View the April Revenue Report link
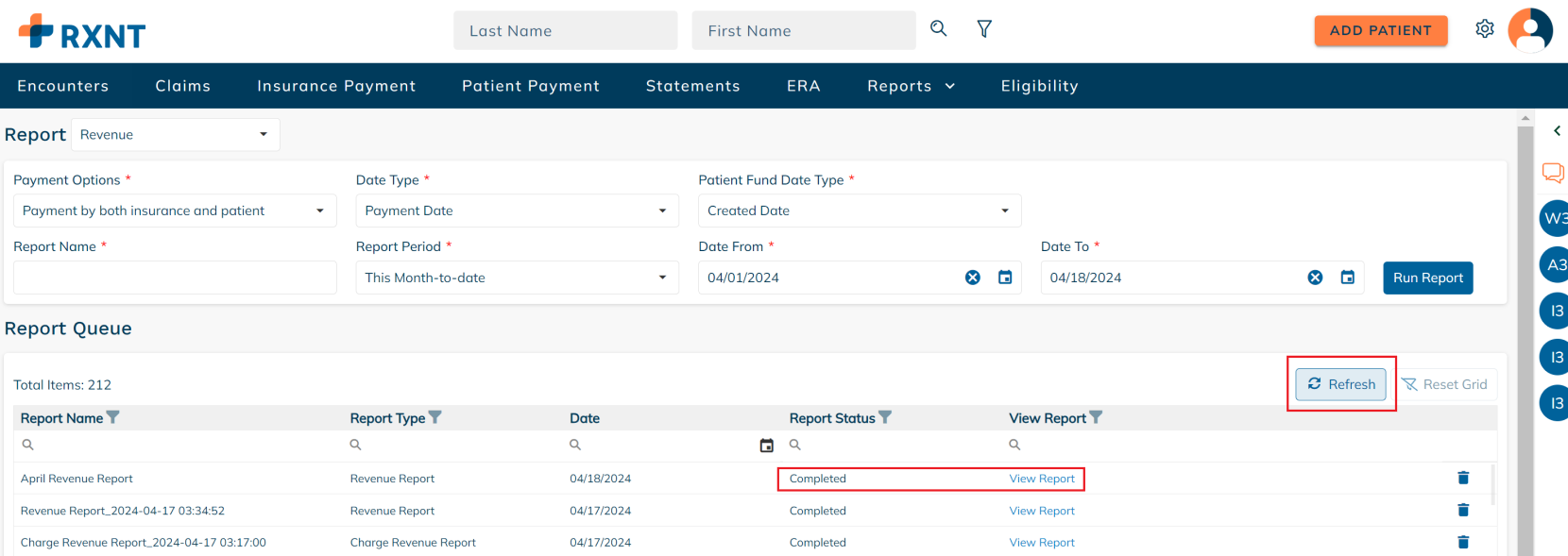The height and width of the screenshot is (556, 1568). [1042, 479]
